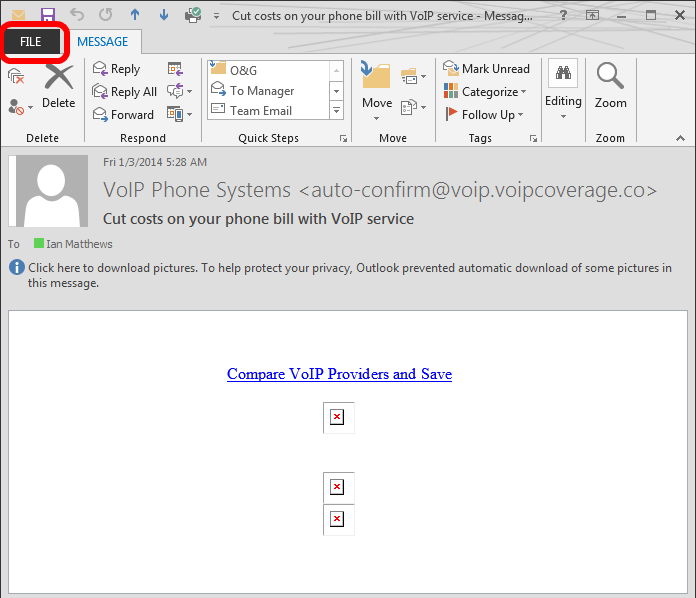Viewport: 696px width, 598px height.
Task: Open the FILE tab
Action: pyautogui.click(x=31, y=42)
